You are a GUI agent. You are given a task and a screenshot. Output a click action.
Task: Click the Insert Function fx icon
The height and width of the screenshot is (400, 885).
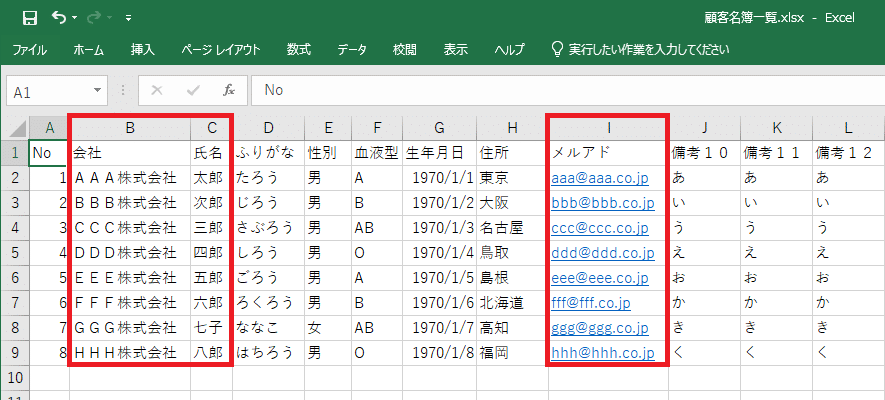[229, 90]
